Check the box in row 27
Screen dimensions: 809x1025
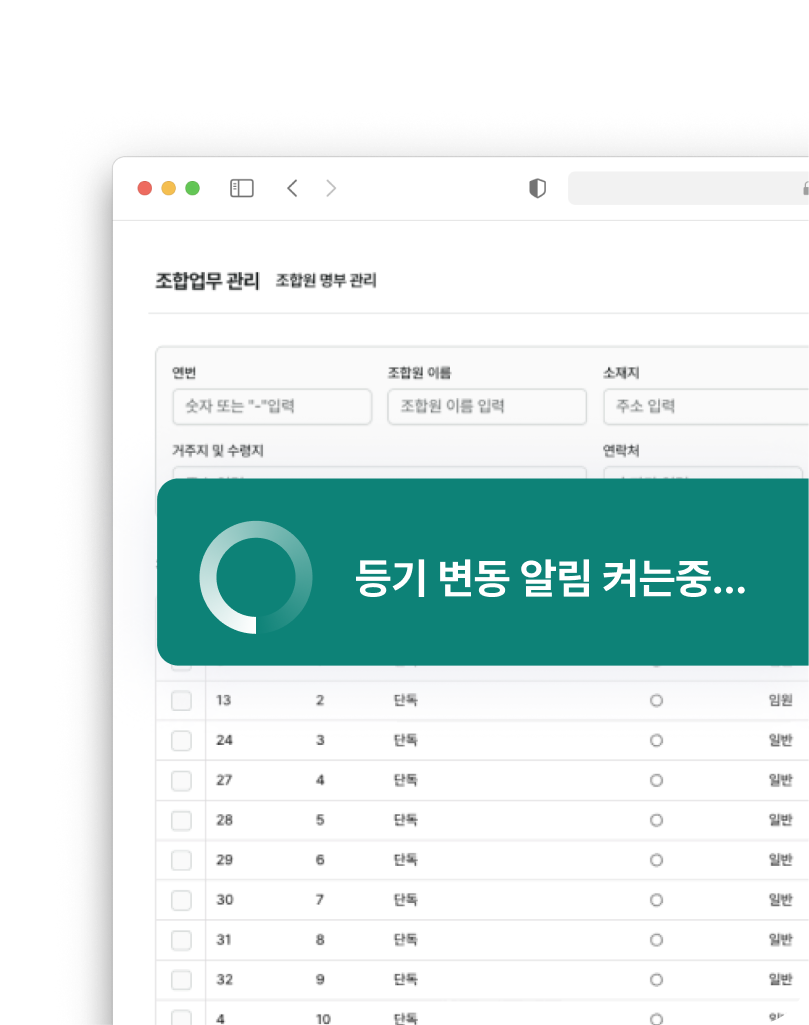(181, 781)
